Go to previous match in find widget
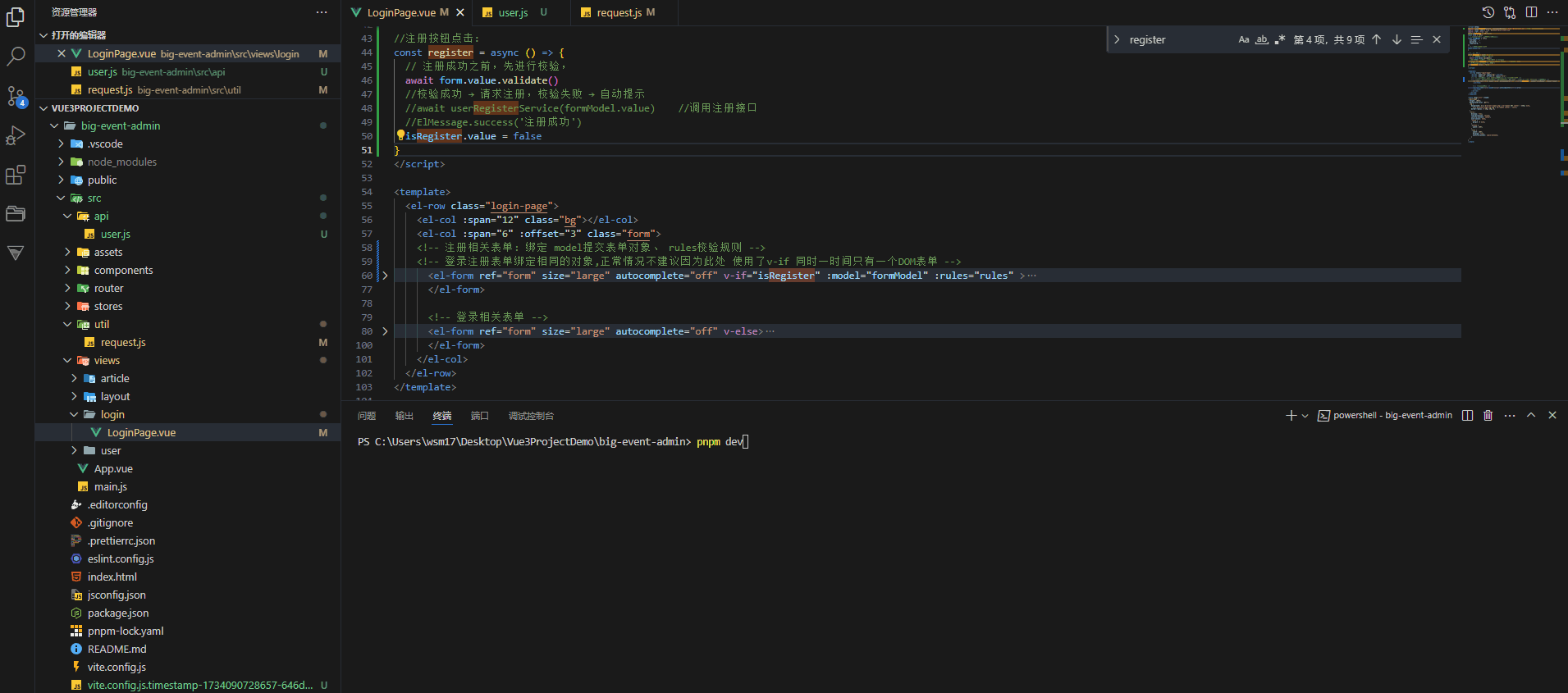The image size is (1568, 693). pyautogui.click(x=1377, y=39)
